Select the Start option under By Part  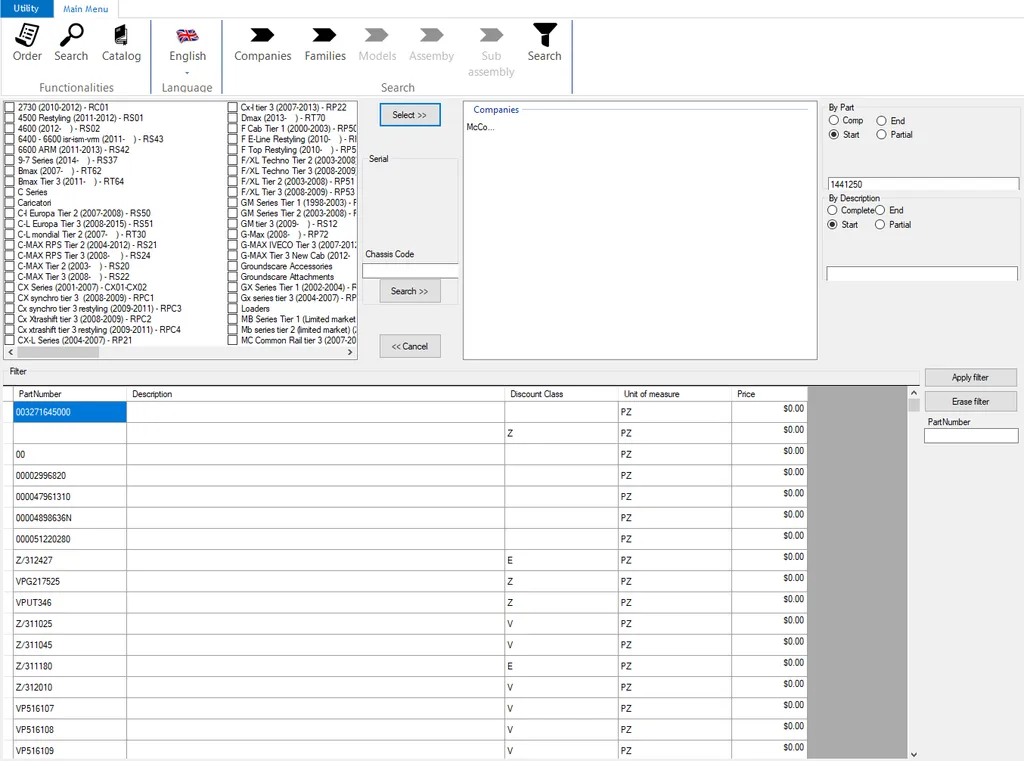834,135
